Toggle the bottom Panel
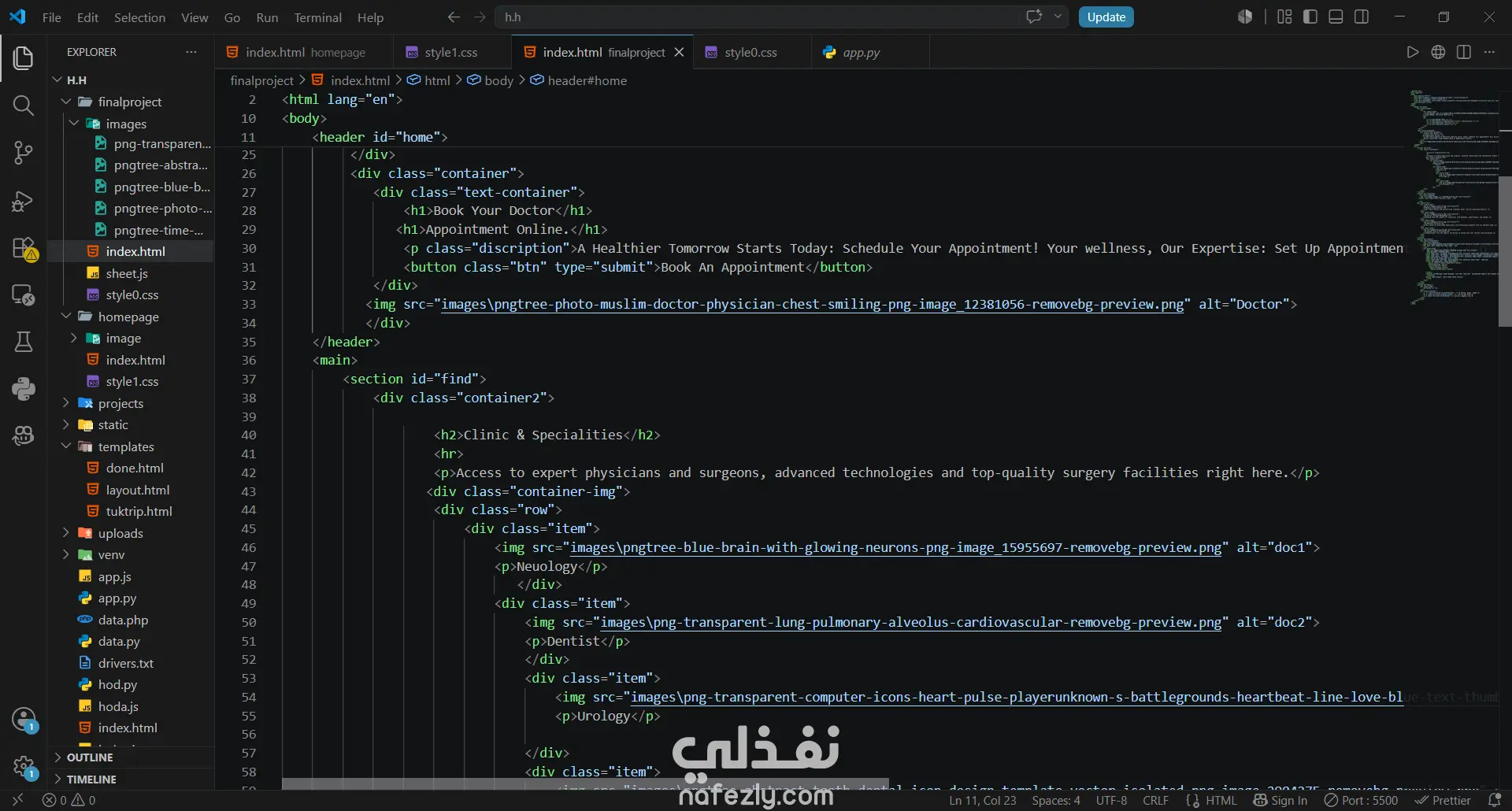This screenshot has height=811, width=1512. click(x=1336, y=17)
